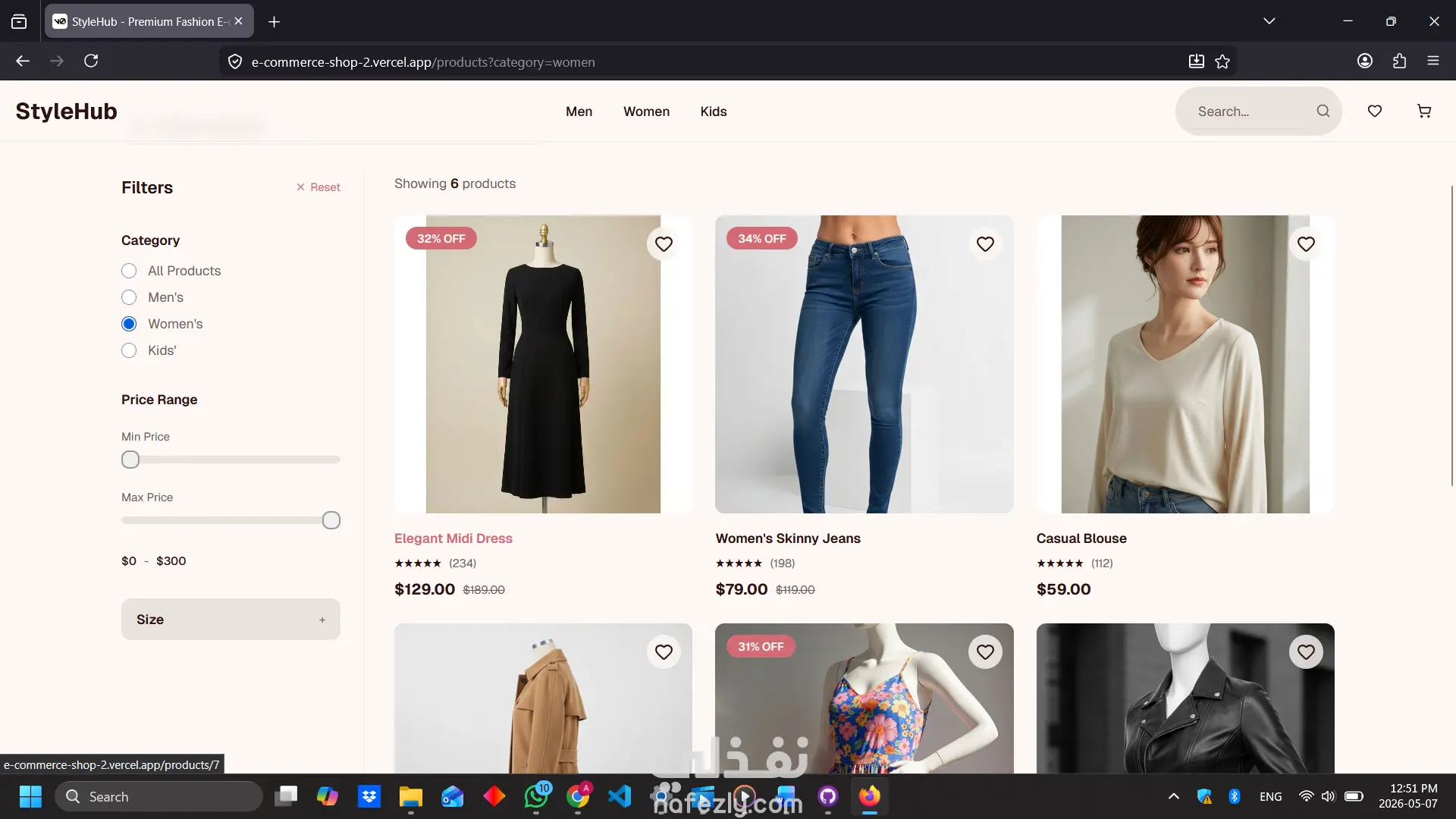Click the $79.00 price text

pyautogui.click(x=742, y=590)
